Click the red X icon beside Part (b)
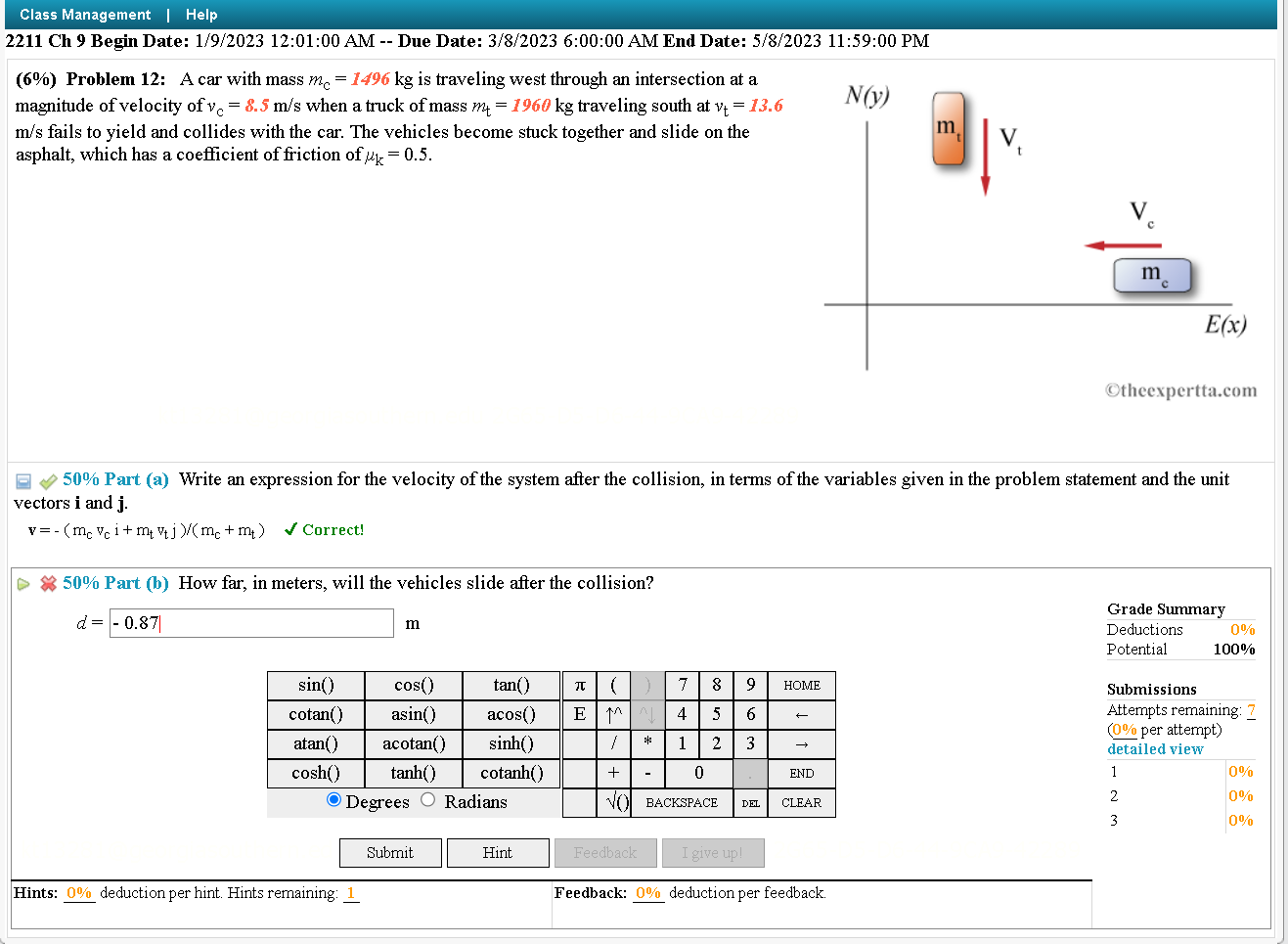 click(x=47, y=583)
